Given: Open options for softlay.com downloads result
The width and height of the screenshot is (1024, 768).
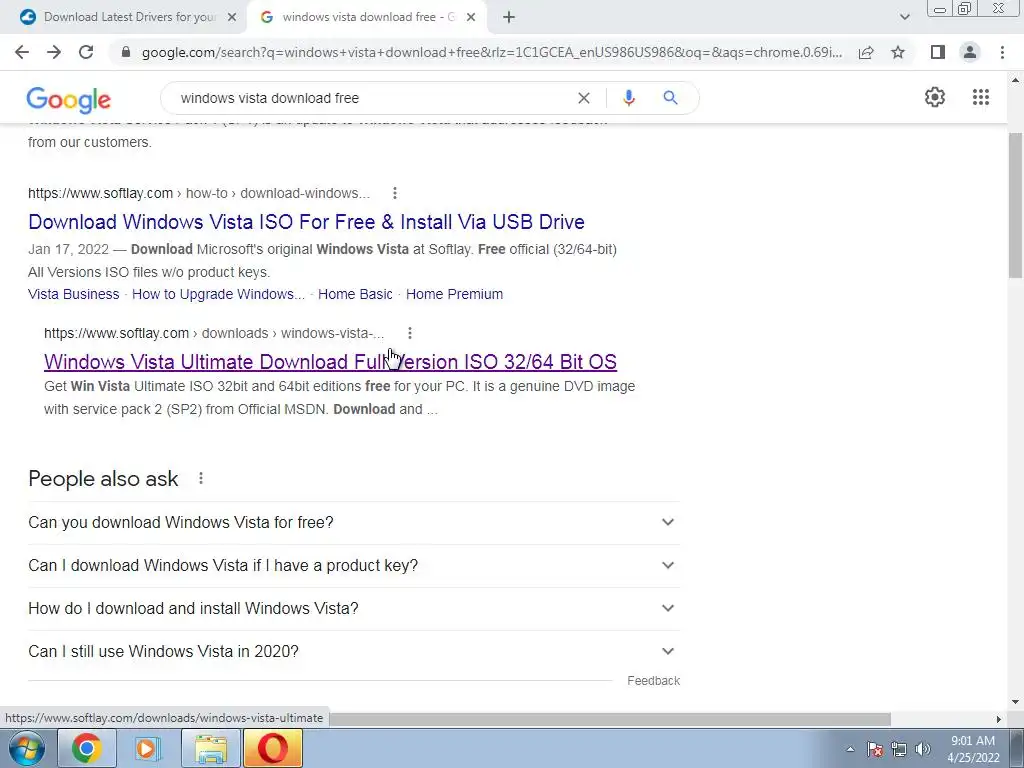Looking at the screenshot, I should (409, 333).
